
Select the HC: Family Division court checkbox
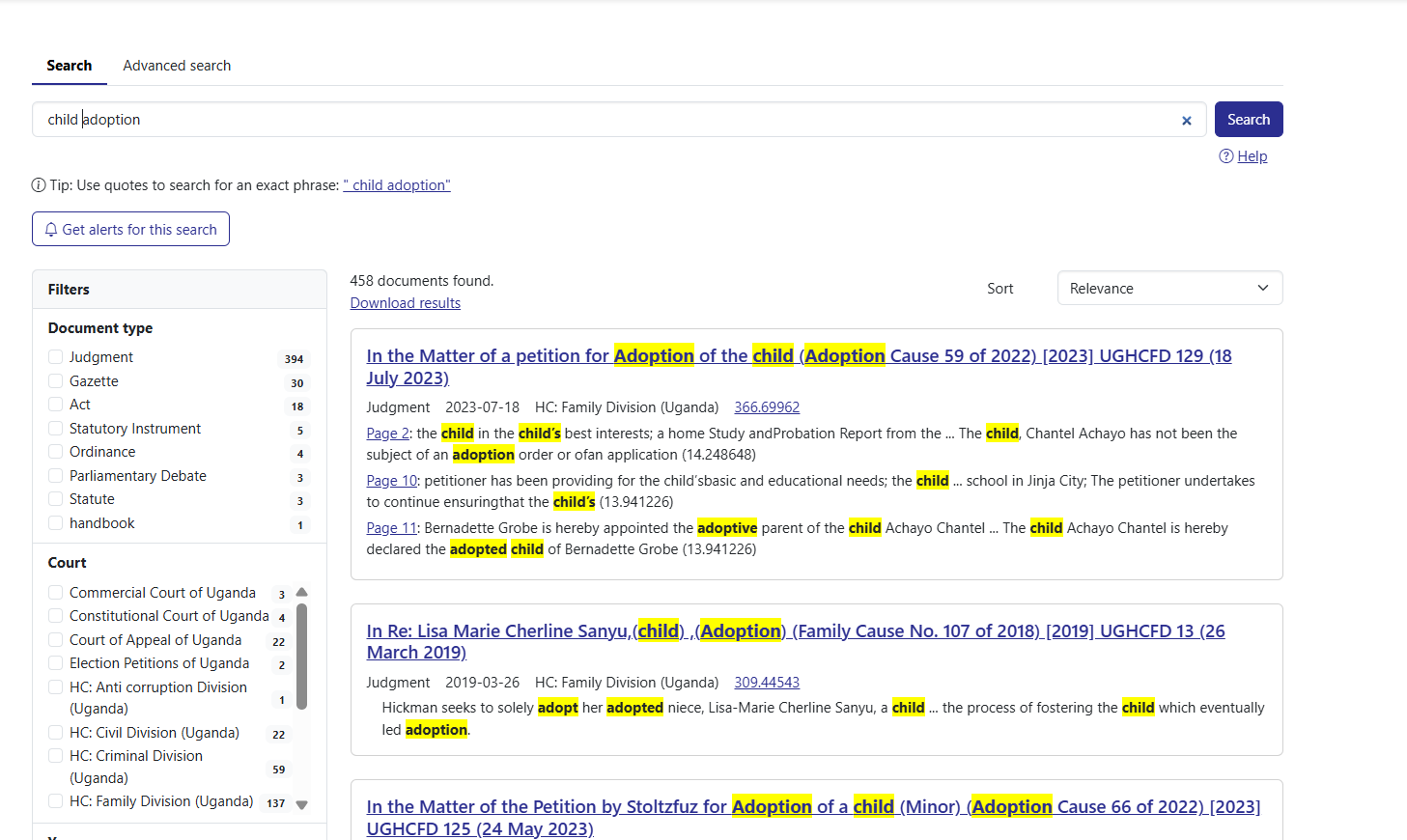tap(56, 801)
